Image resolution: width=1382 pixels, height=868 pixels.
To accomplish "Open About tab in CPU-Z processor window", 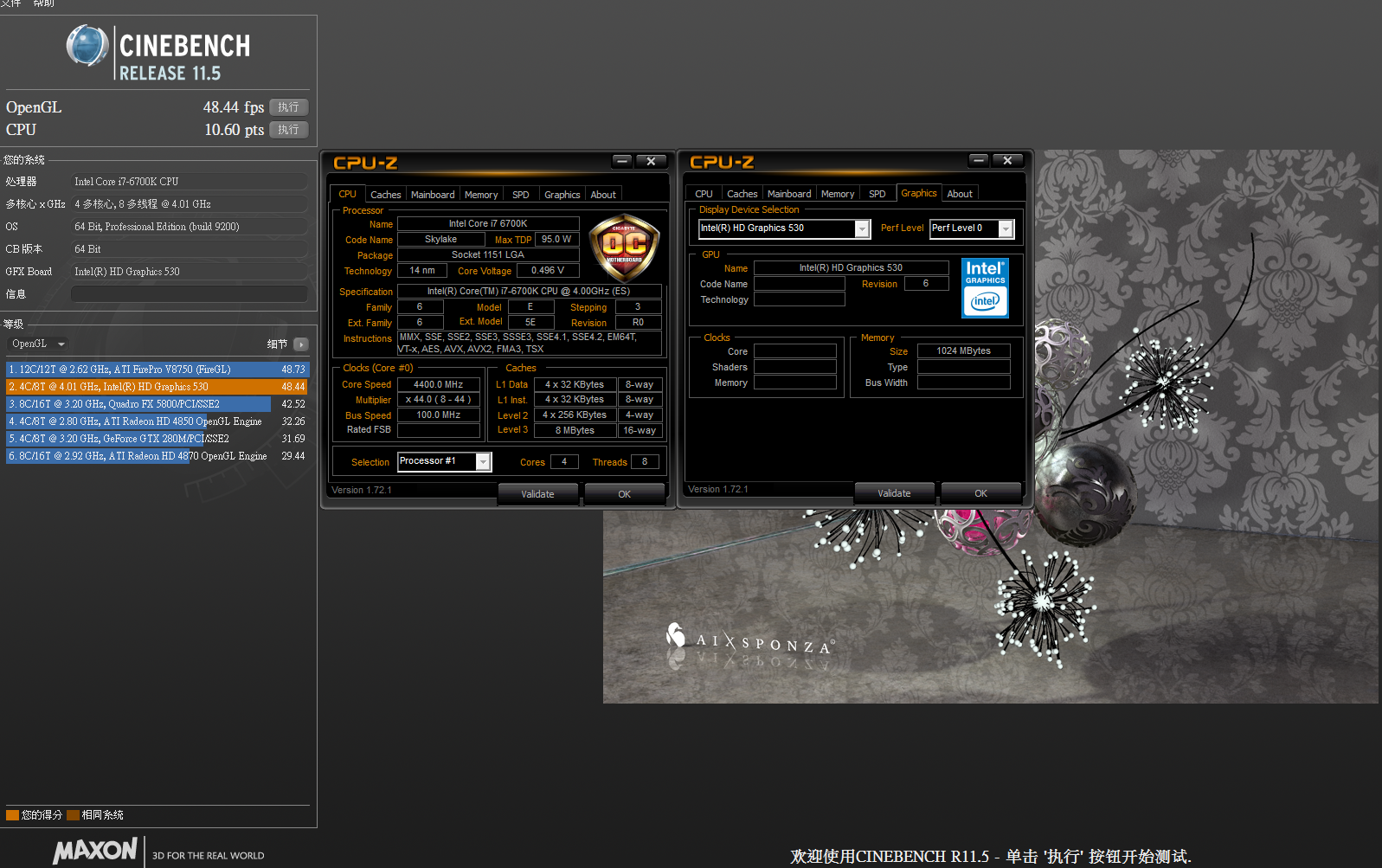I will pos(603,195).
